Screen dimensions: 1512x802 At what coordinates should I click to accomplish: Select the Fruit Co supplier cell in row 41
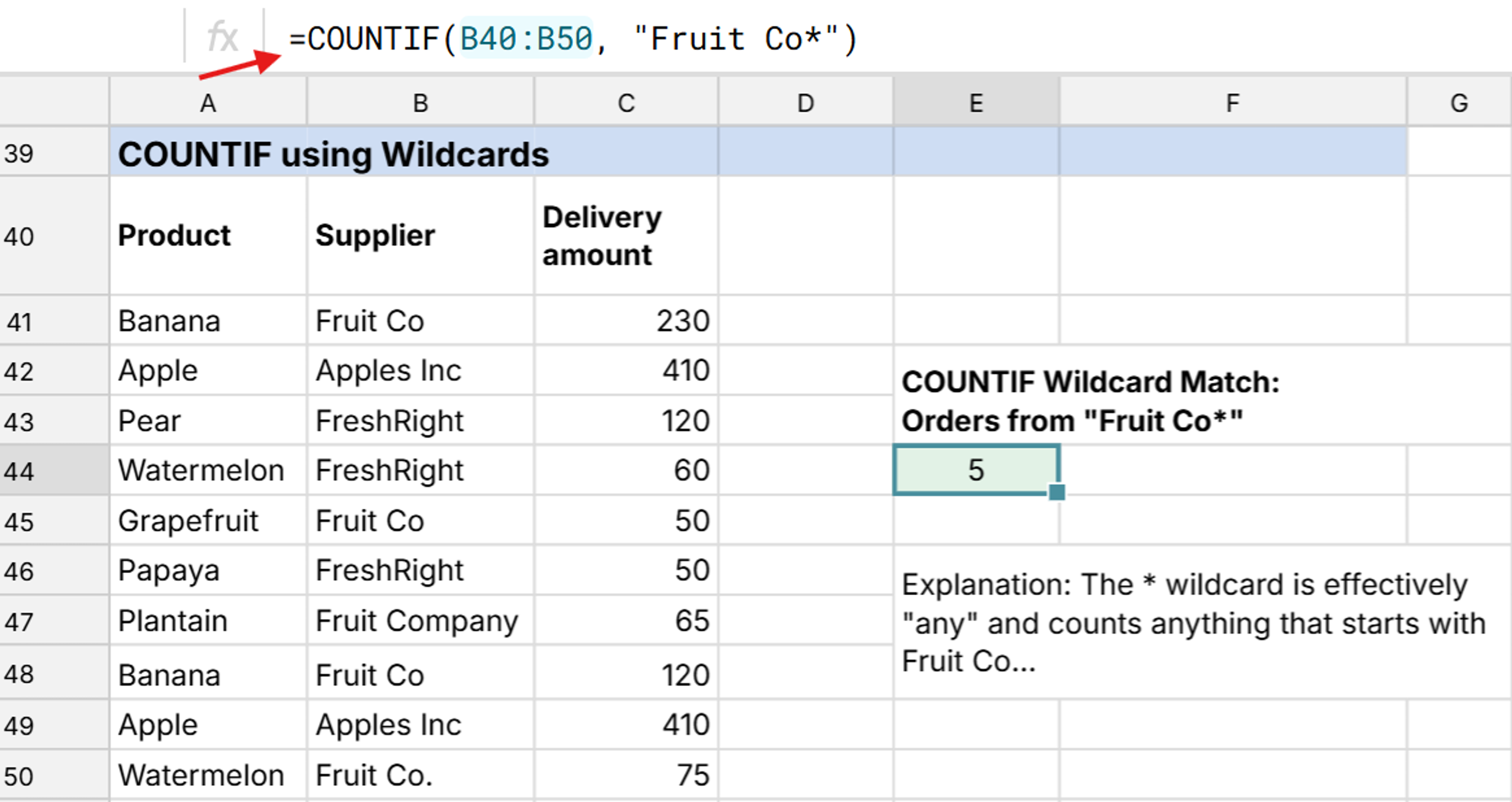[420, 321]
